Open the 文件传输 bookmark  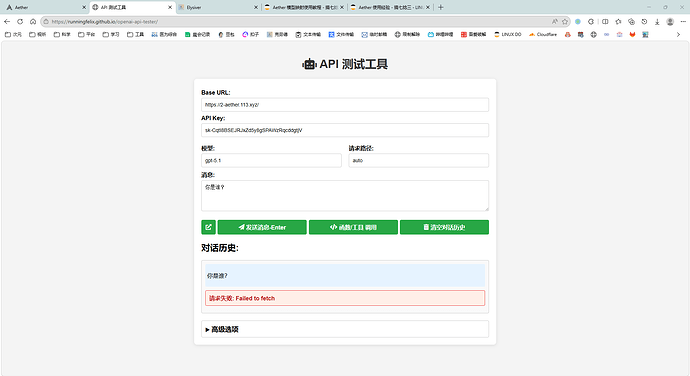click(x=341, y=34)
